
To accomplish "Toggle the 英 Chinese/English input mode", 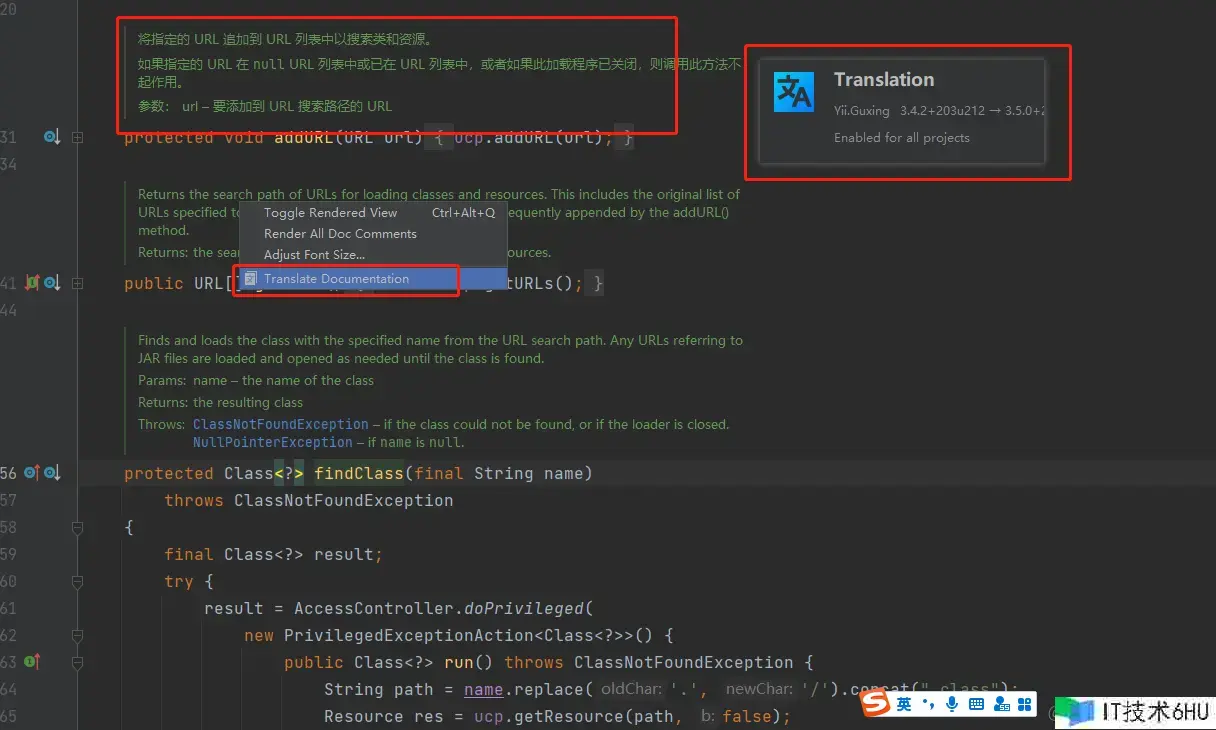I will (x=904, y=705).
